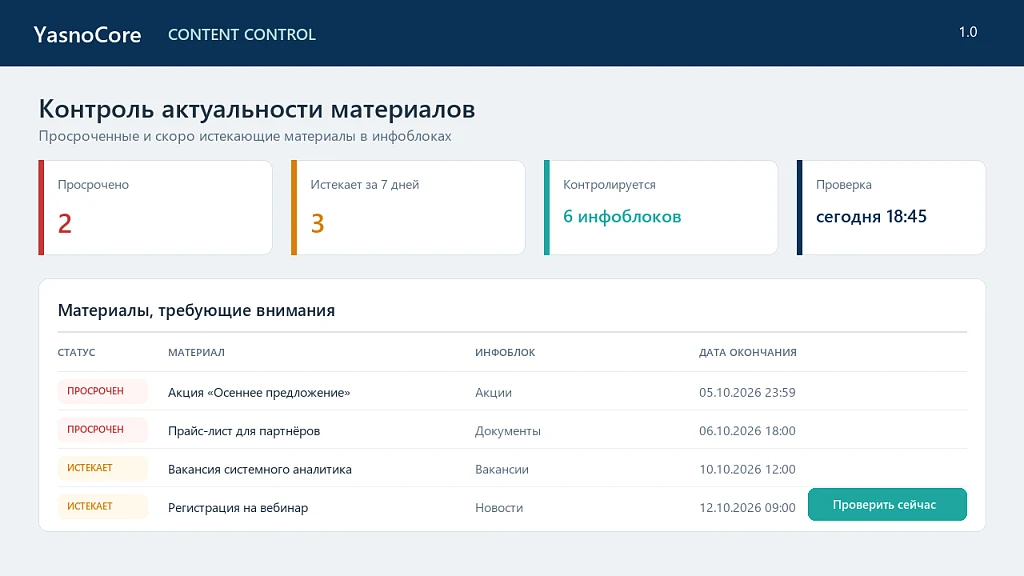Open the 'Контролируется' summary card
This screenshot has width=1024, height=576.
[x=661, y=208]
